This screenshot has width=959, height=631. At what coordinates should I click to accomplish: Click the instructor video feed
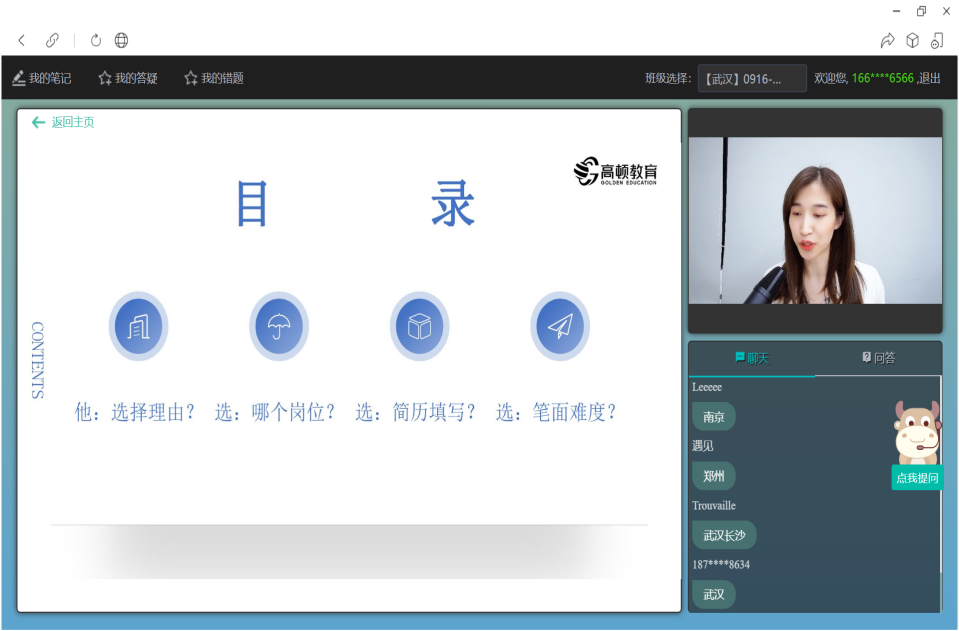click(815, 221)
